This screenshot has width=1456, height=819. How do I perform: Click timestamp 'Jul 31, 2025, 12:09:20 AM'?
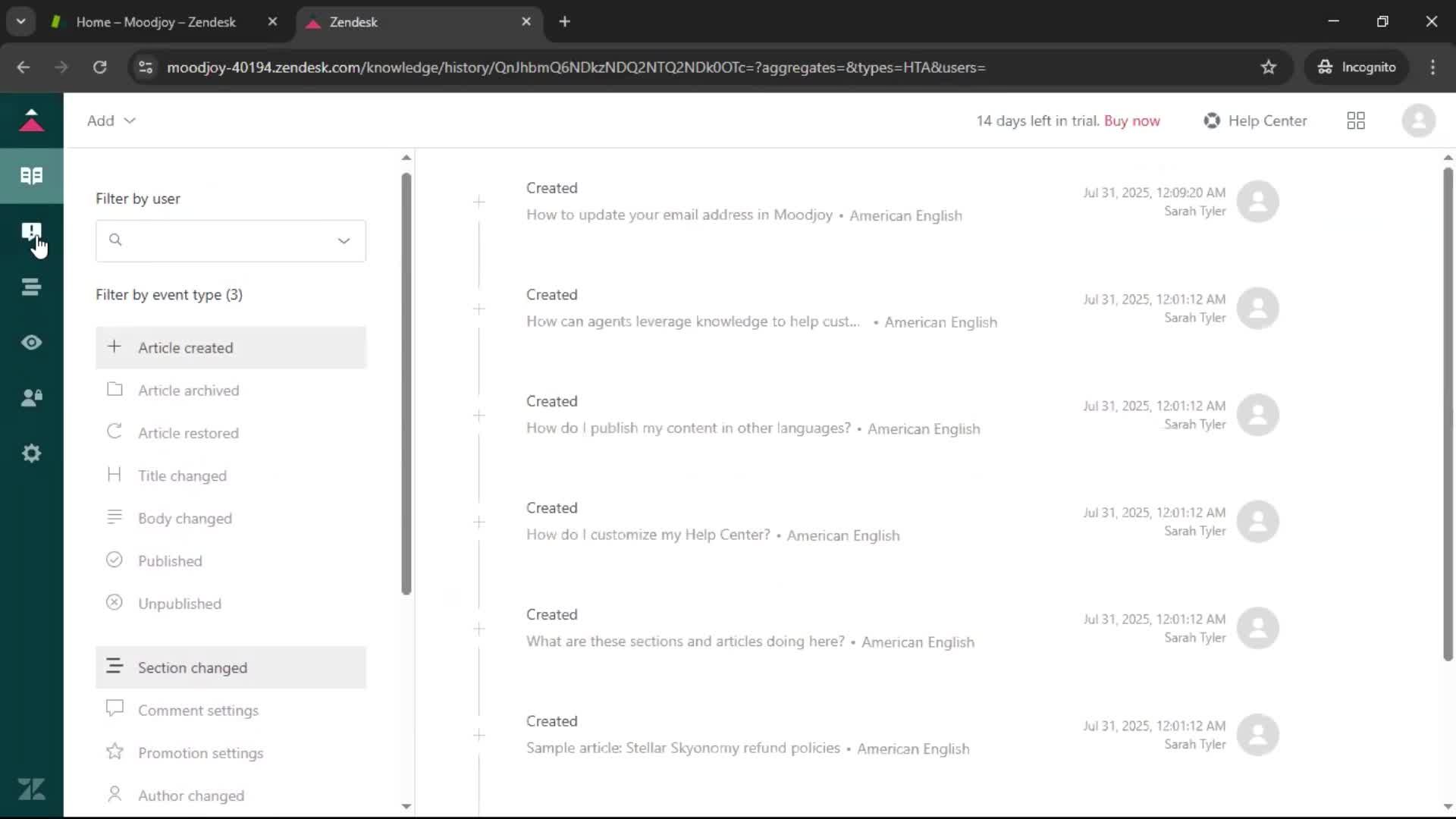pos(1153,193)
